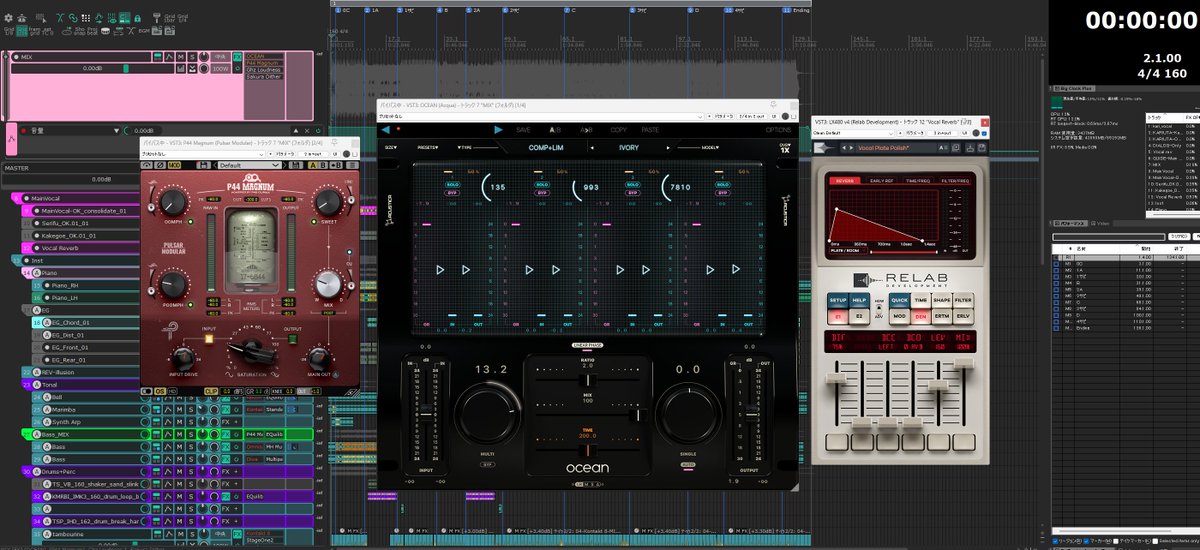Screen dimensions: 1200x550
Task: Click OCEAN's blue play arrow icon
Action: (498, 130)
